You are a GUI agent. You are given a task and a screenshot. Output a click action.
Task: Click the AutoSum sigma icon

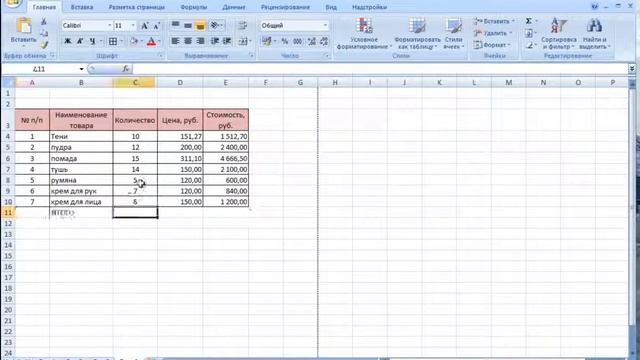[x=529, y=21]
